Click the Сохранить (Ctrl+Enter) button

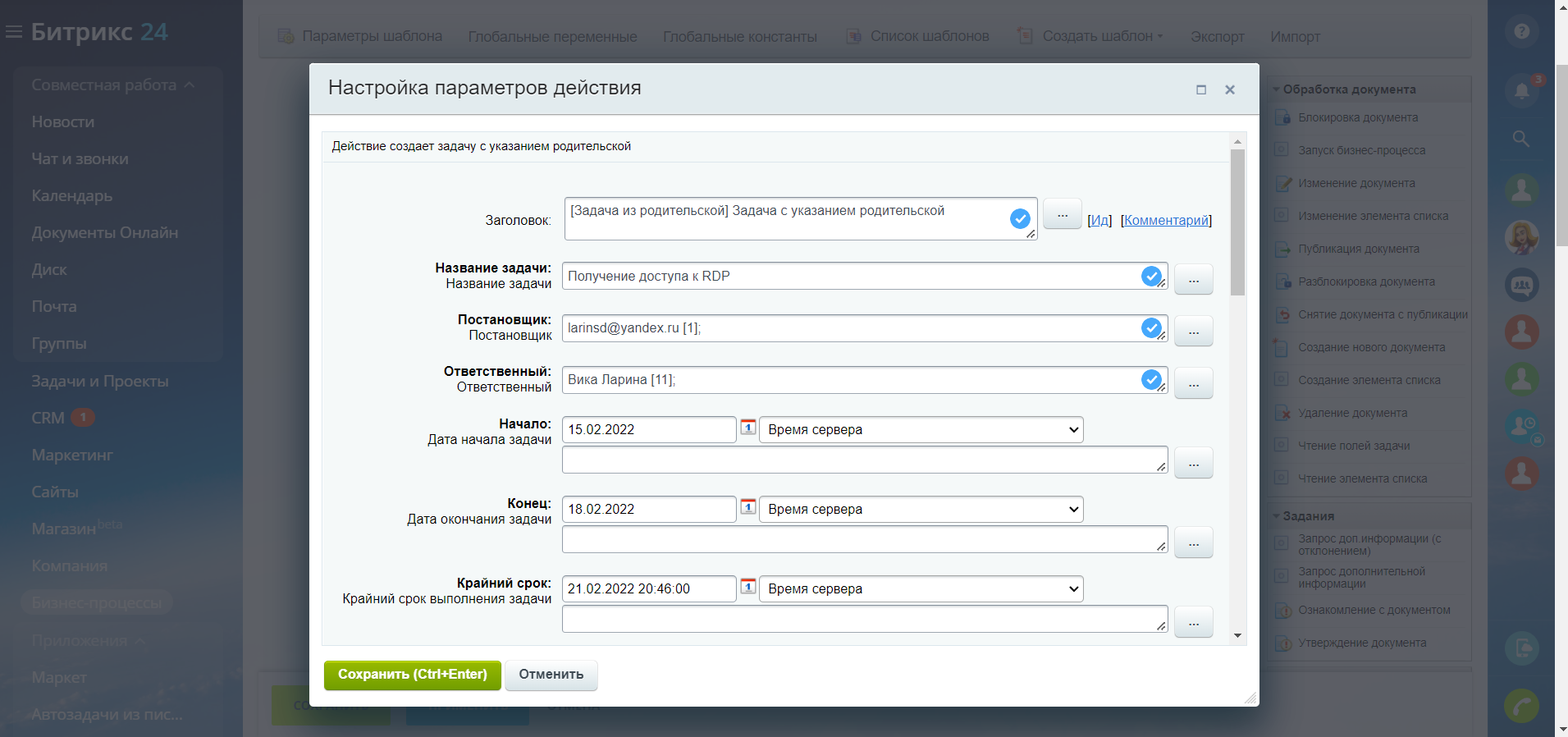click(412, 675)
